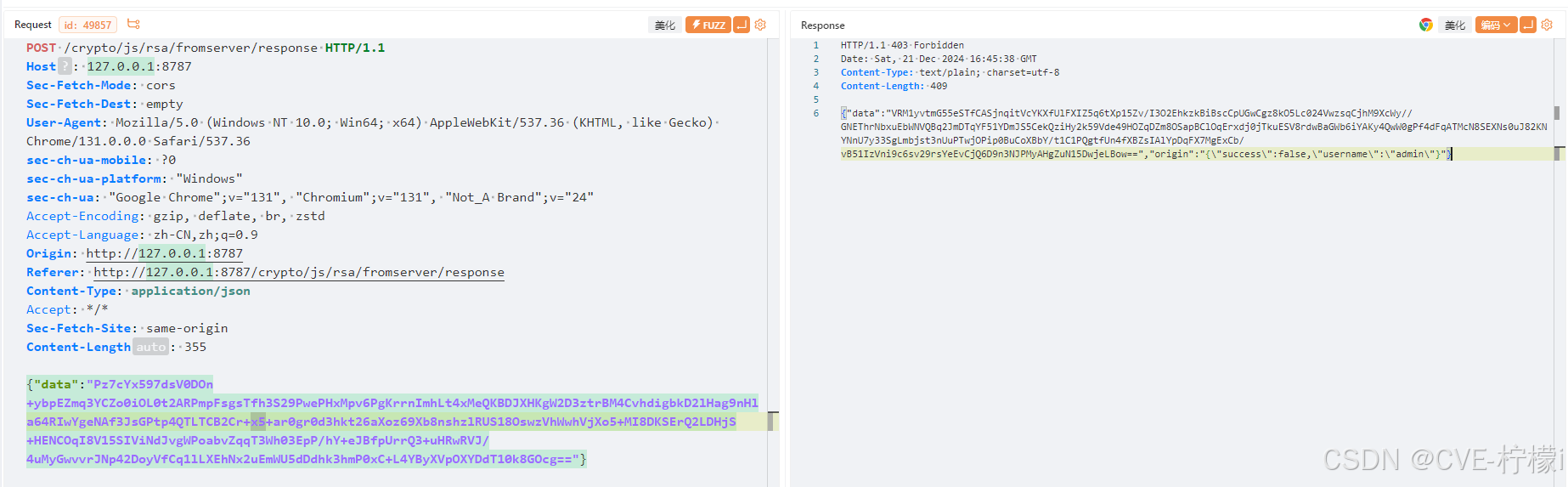This screenshot has height=487, width=1568.
Task: Click the Request panel title
Action: tap(33, 25)
